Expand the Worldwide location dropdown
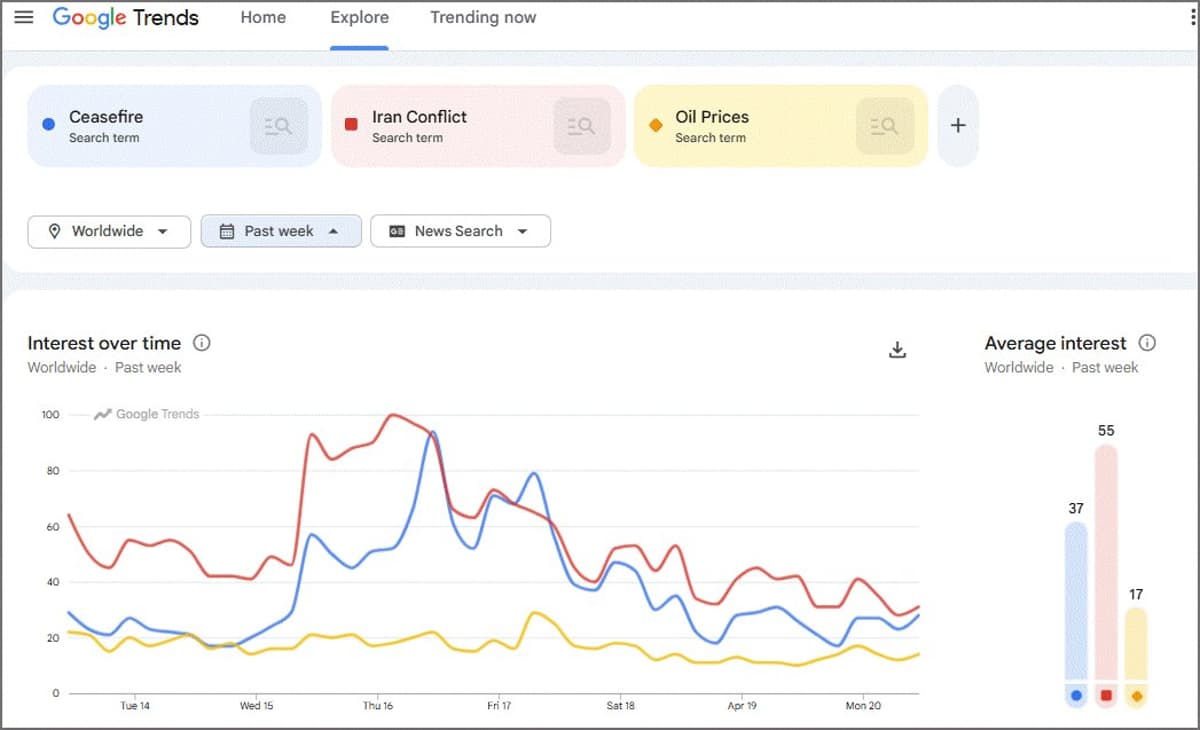The height and width of the screenshot is (730, 1200). pyautogui.click(x=109, y=231)
